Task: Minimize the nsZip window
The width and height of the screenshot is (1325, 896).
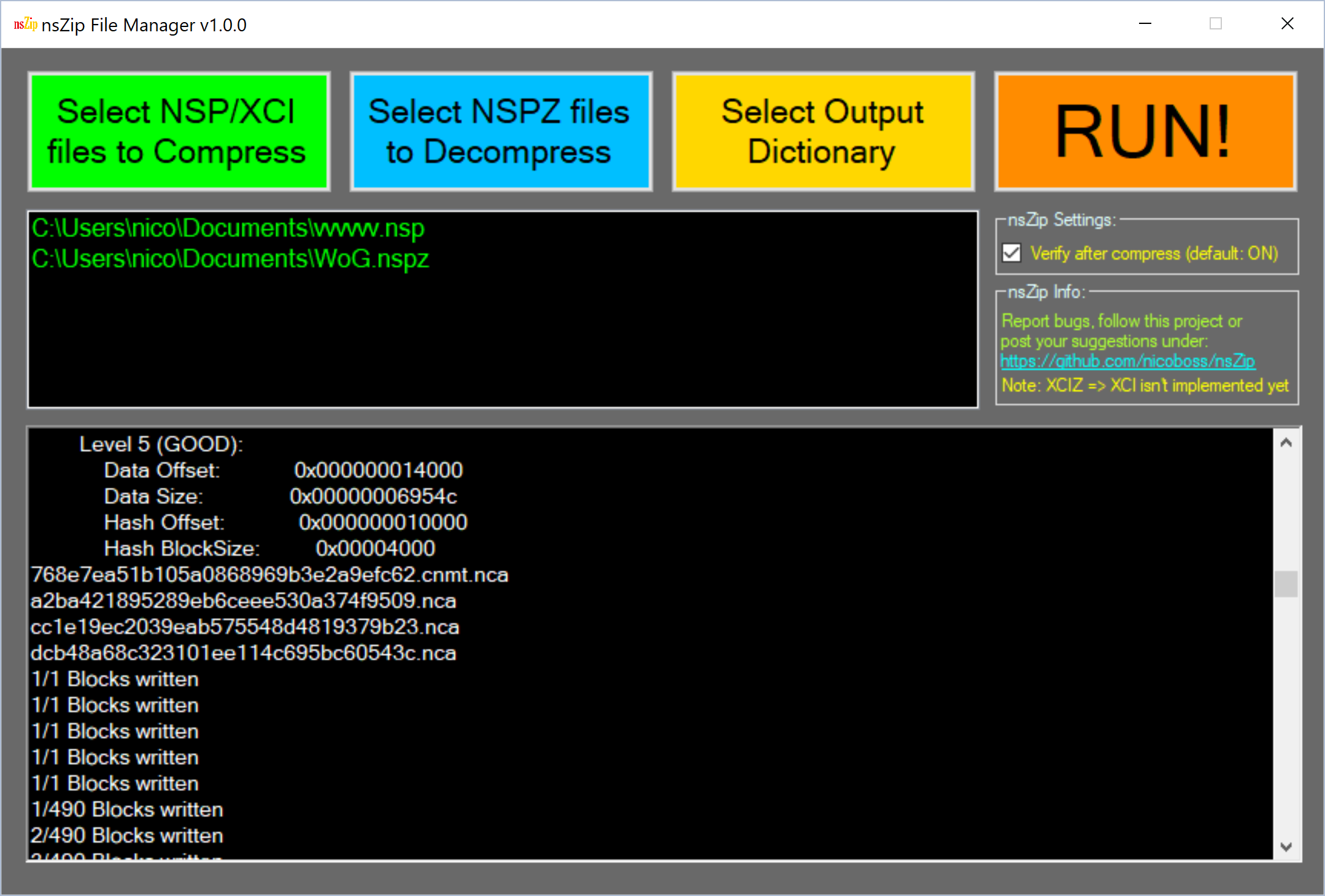Action: (x=1145, y=24)
